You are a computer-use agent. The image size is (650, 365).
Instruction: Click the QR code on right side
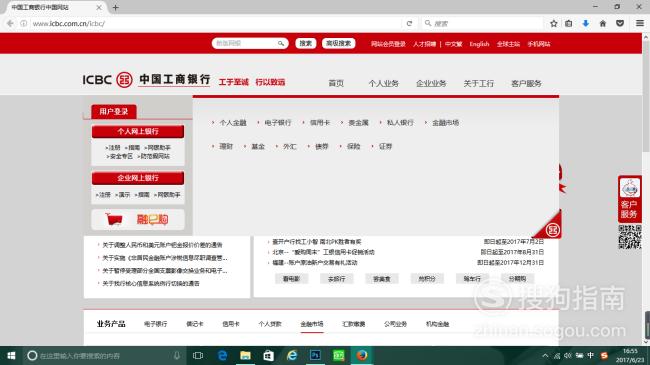pyautogui.click(x=630, y=237)
